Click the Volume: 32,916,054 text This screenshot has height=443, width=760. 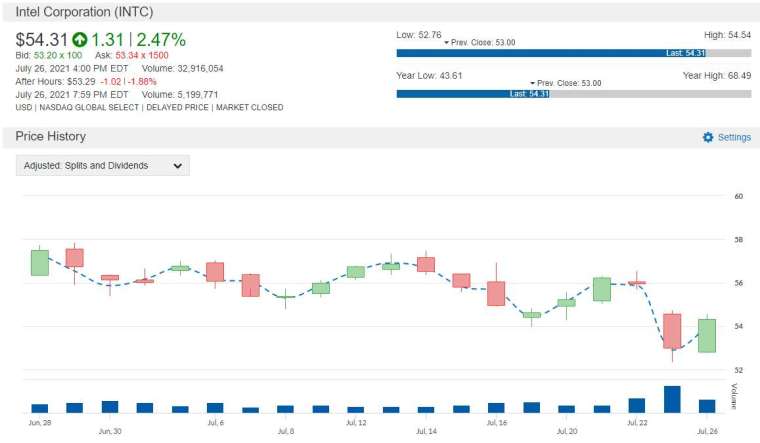[x=182, y=68]
